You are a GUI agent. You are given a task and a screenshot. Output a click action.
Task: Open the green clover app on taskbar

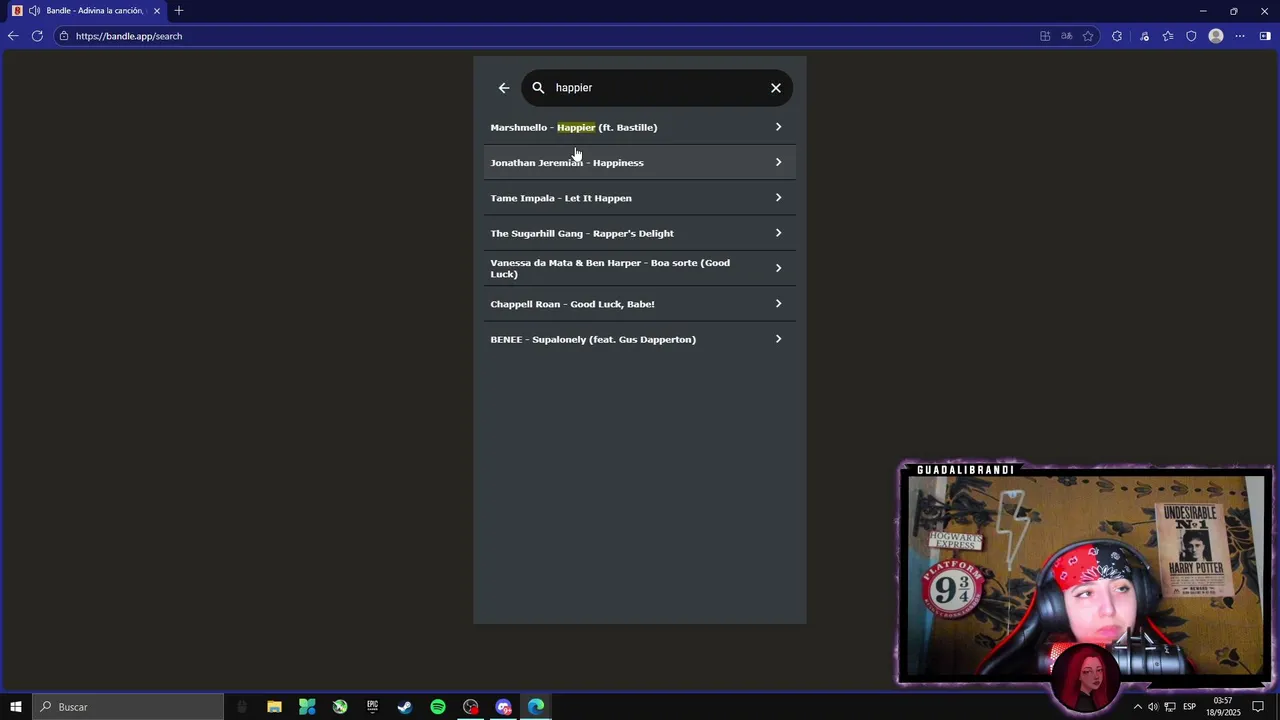point(307,707)
